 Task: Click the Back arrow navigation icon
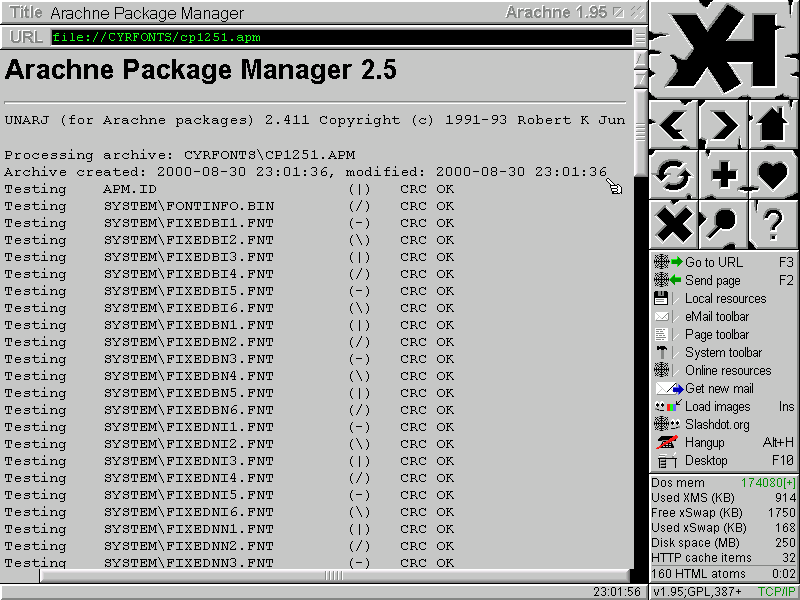(x=673, y=125)
